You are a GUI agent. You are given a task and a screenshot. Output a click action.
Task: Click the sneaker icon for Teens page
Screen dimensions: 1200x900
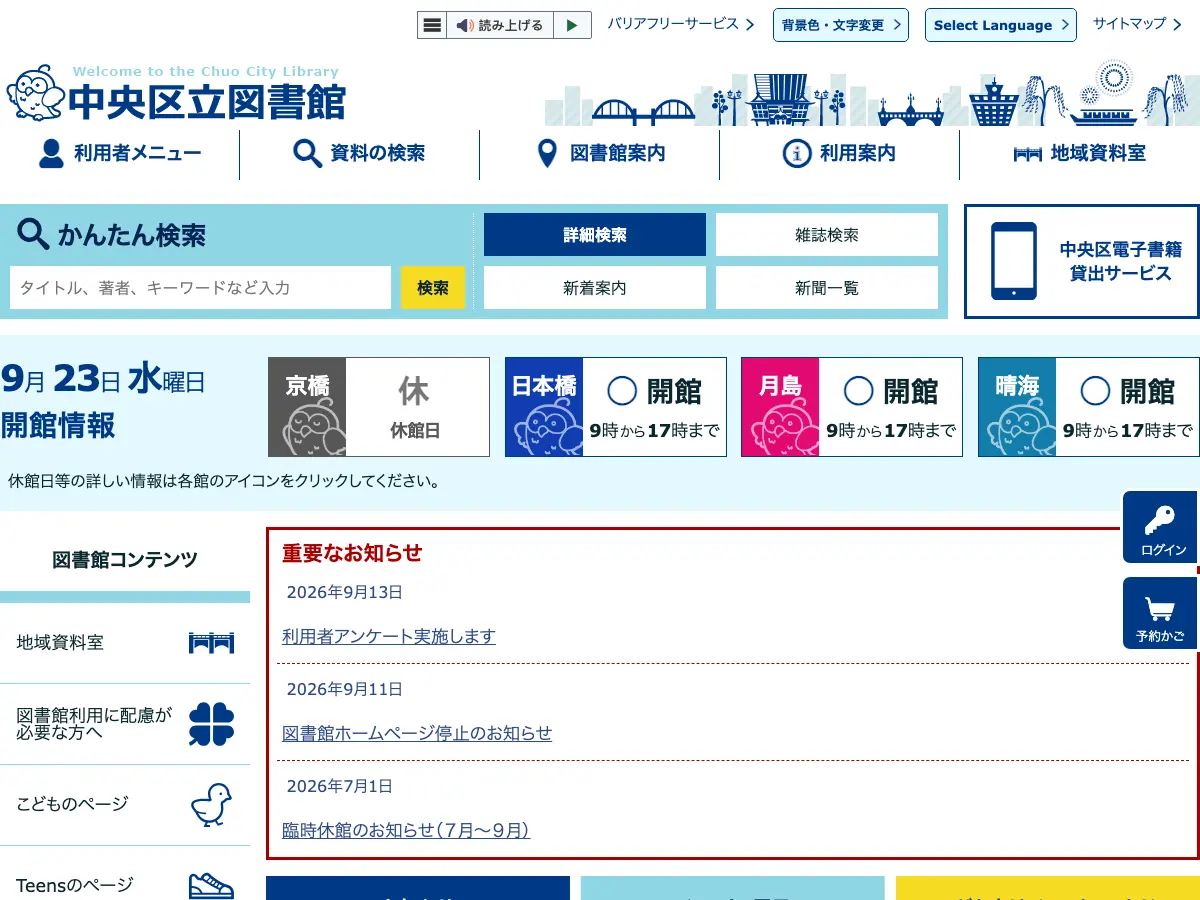(x=211, y=886)
